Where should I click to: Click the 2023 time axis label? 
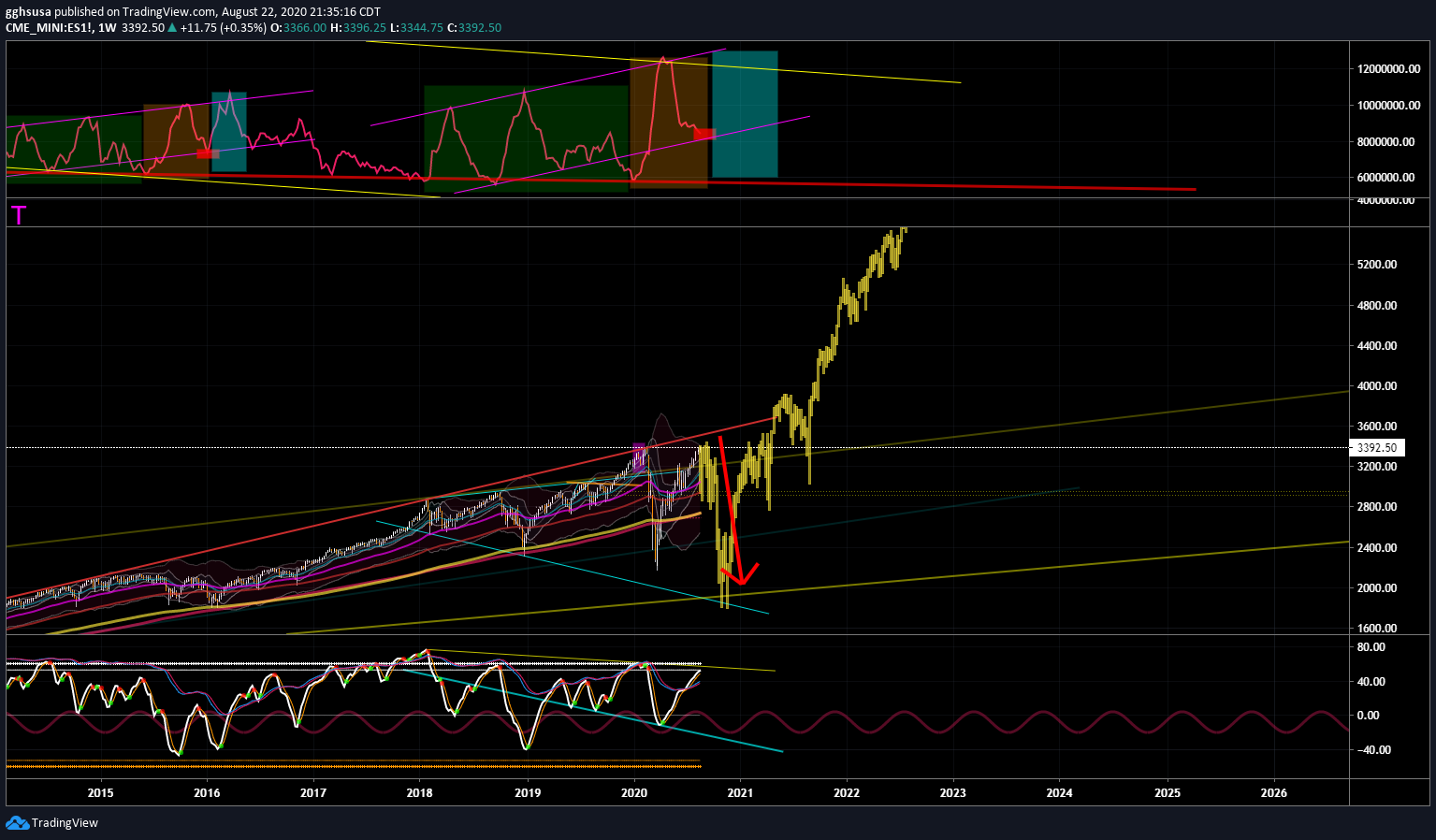[953, 793]
